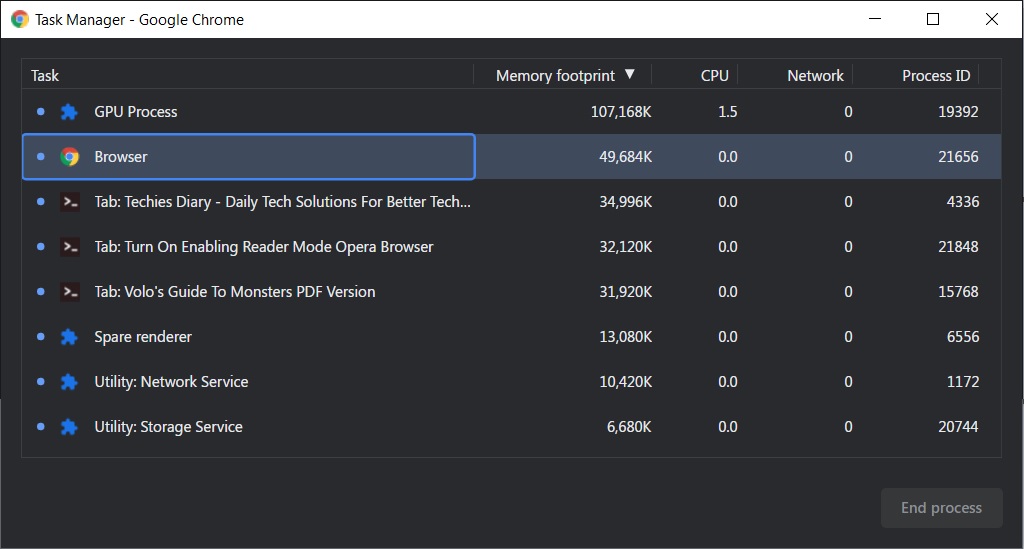
Task: Sort by the CPU column header
Action: coord(695,76)
